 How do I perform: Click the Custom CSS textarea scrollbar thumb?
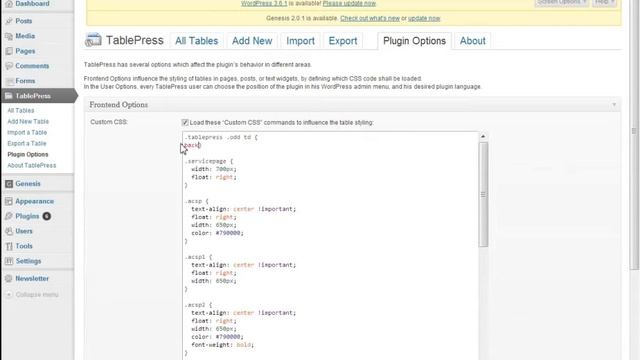(x=483, y=194)
